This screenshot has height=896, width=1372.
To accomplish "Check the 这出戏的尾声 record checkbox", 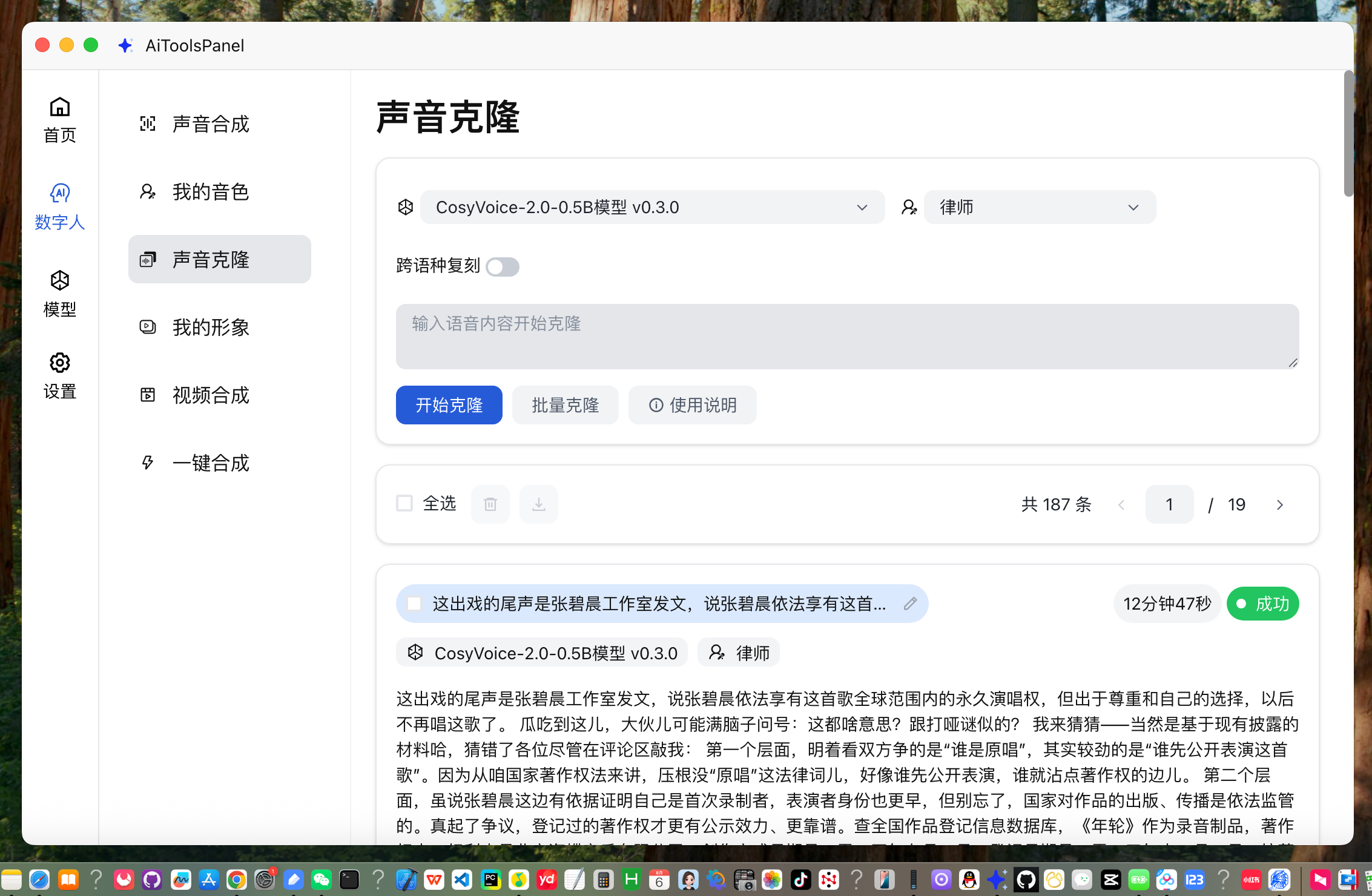I will tap(414, 604).
